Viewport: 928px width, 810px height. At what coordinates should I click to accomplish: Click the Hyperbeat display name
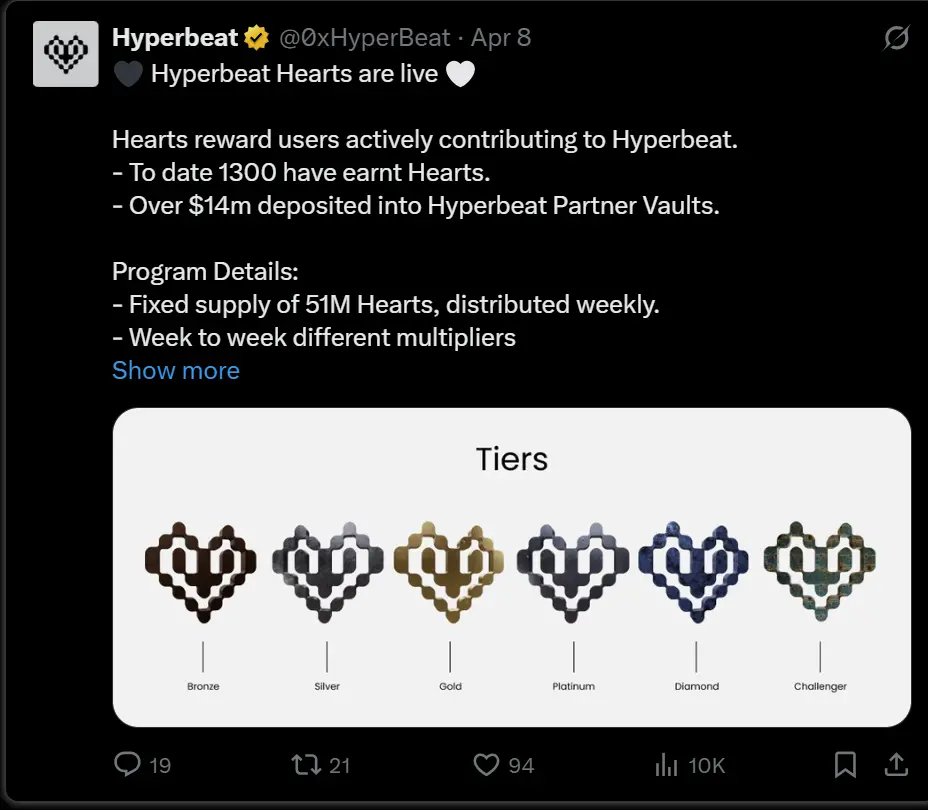pyautogui.click(x=174, y=37)
